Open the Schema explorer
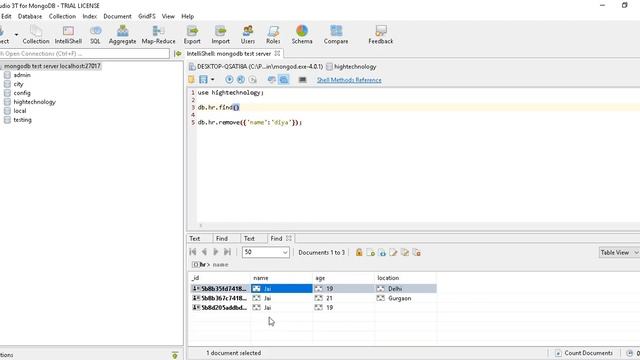The image size is (640, 360). coord(302,35)
